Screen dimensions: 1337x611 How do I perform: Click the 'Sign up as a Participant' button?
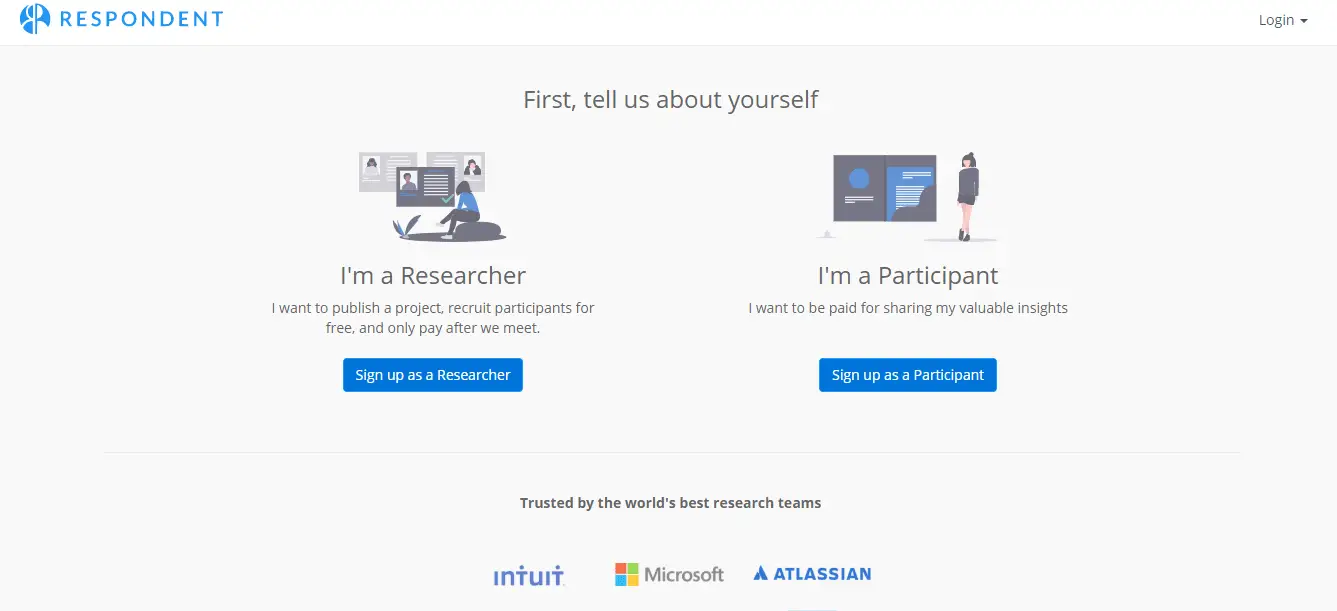907,375
